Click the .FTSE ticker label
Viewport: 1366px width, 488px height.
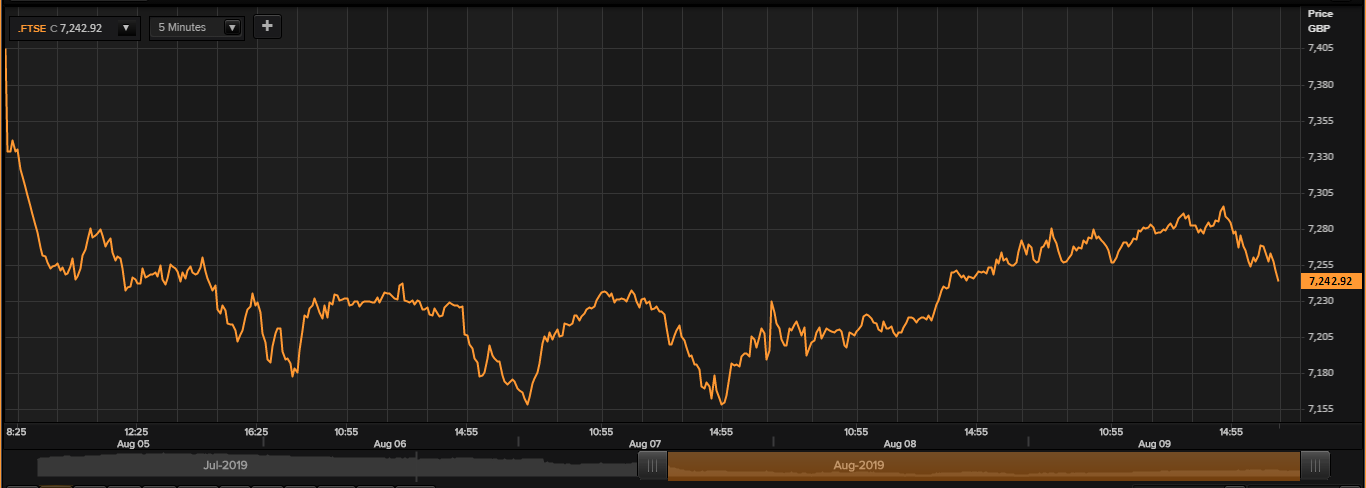(x=32, y=28)
